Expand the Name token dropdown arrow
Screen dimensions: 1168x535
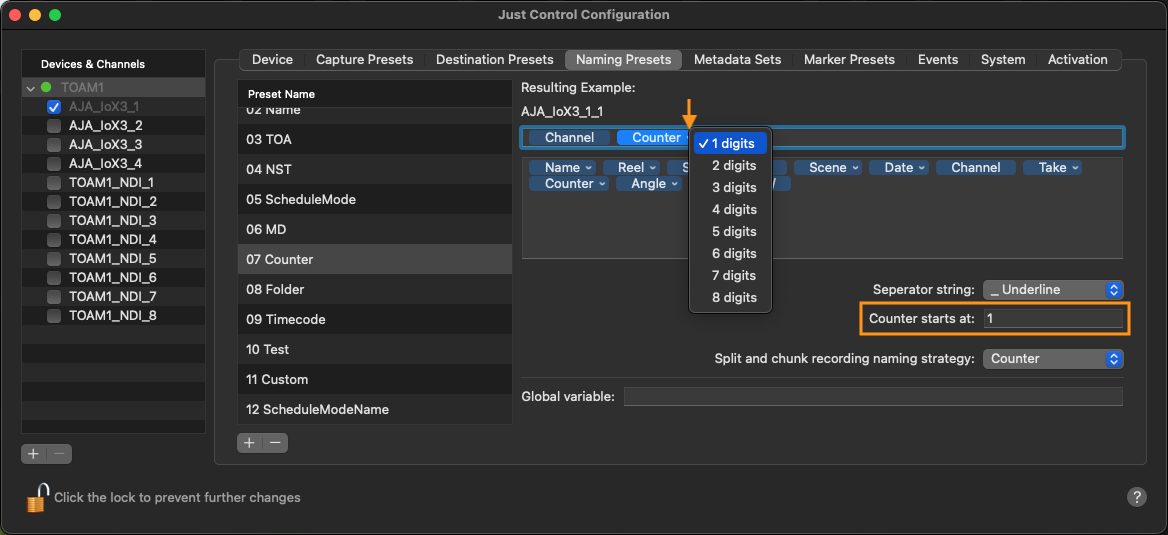(588, 168)
